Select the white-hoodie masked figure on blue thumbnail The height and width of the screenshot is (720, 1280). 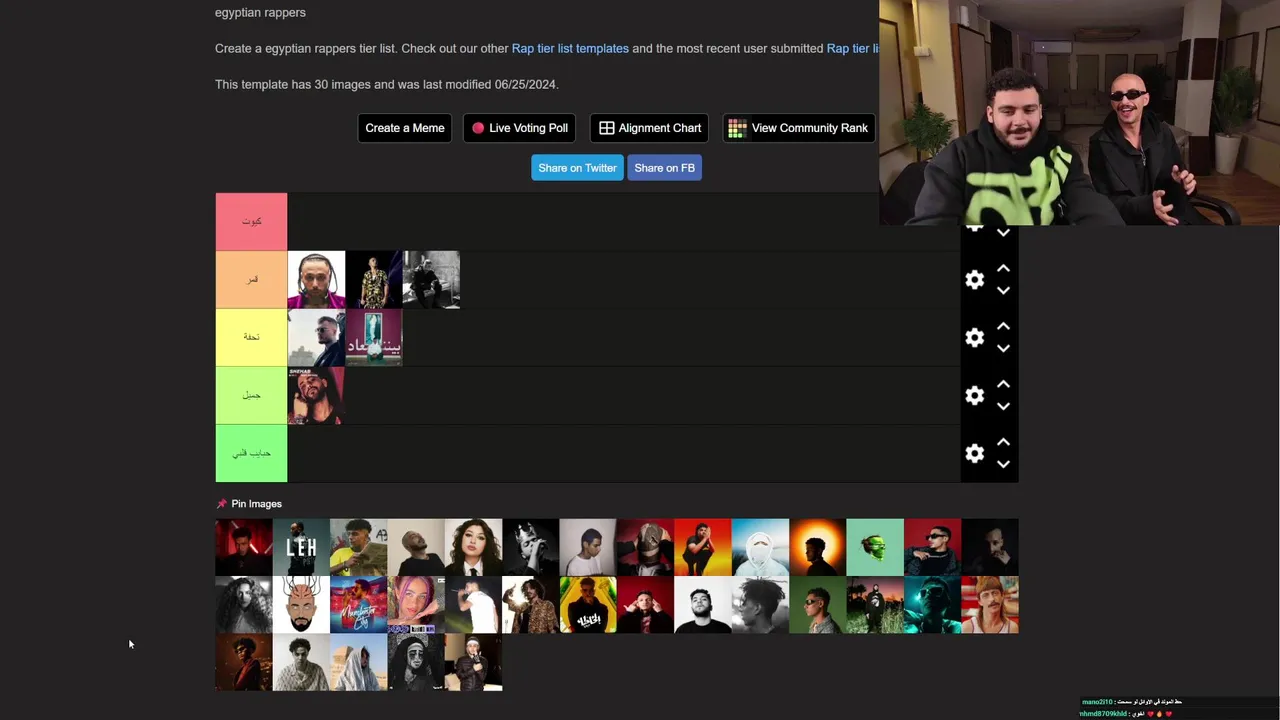[760, 547]
